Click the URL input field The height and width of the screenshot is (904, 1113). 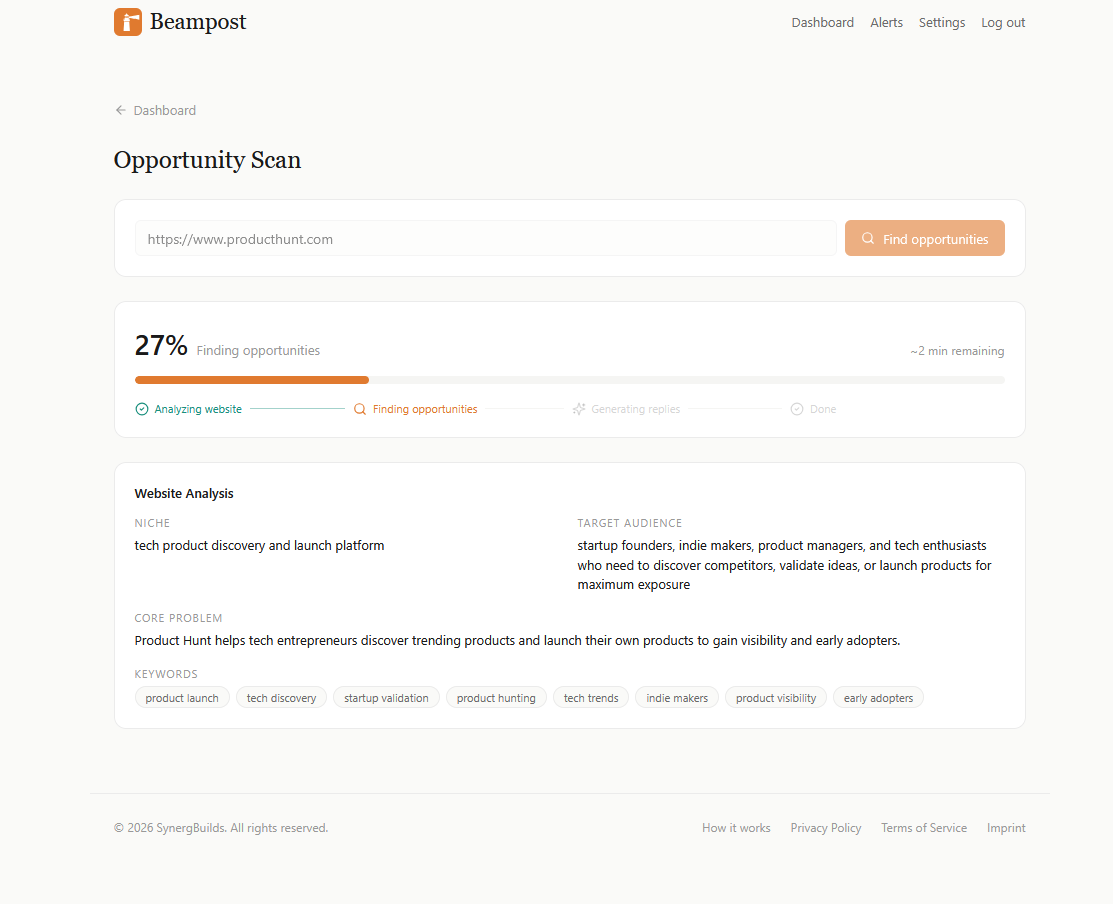(485, 238)
